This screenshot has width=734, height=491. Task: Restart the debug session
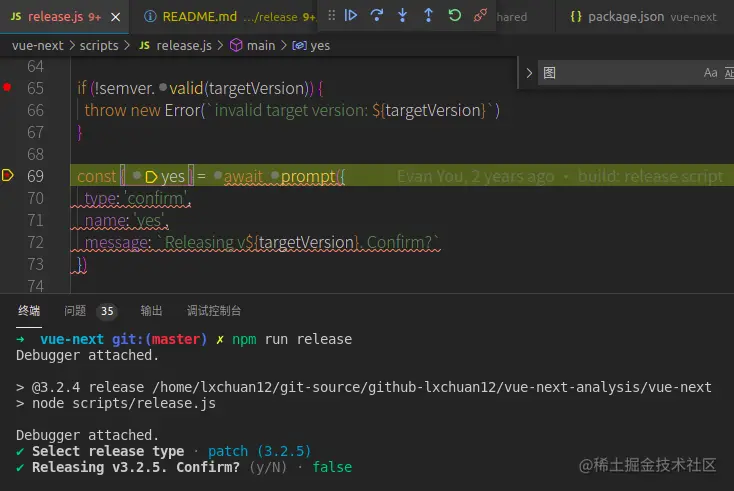pos(455,15)
